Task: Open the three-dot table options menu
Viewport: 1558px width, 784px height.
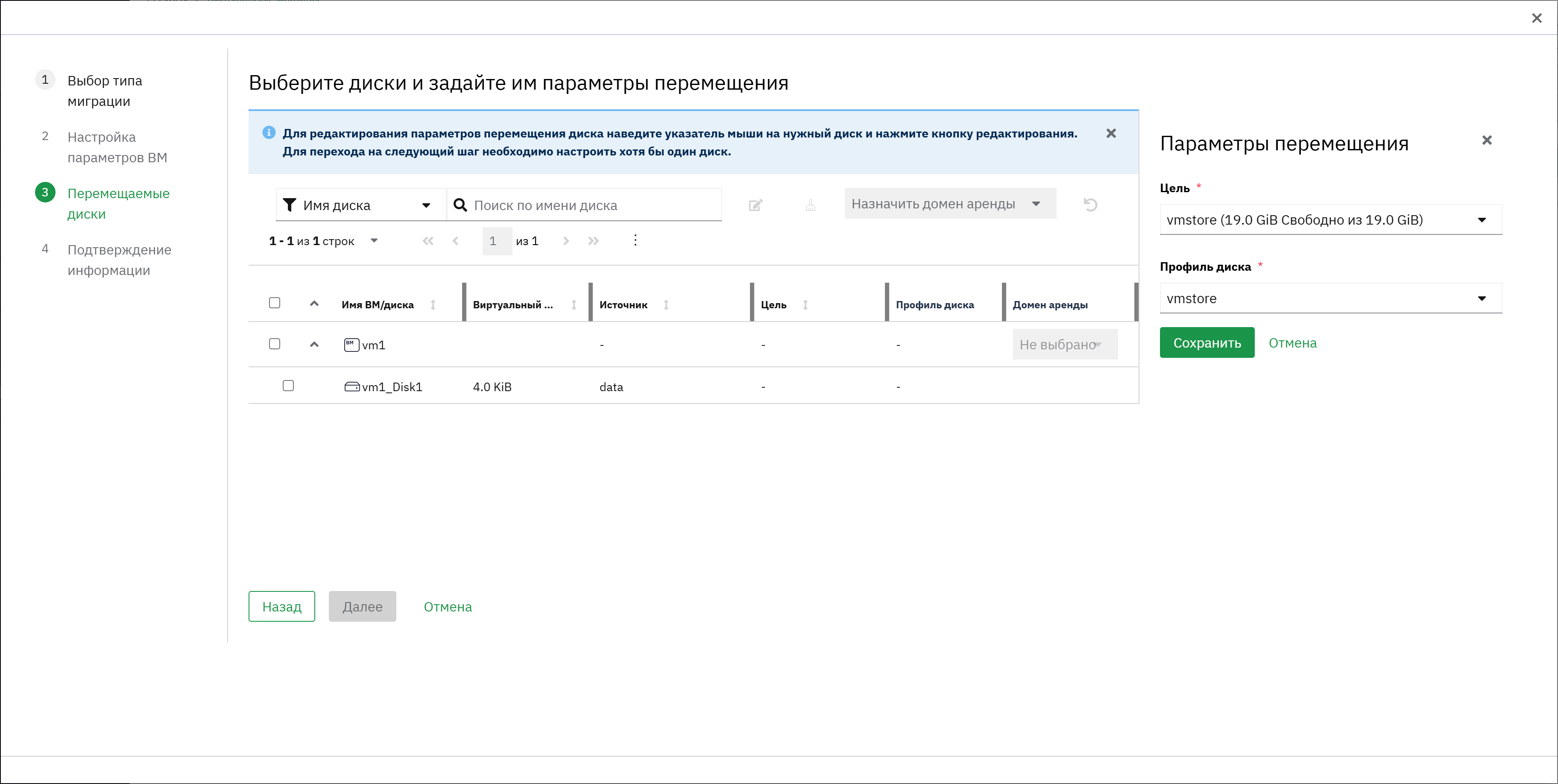Action: (635, 240)
